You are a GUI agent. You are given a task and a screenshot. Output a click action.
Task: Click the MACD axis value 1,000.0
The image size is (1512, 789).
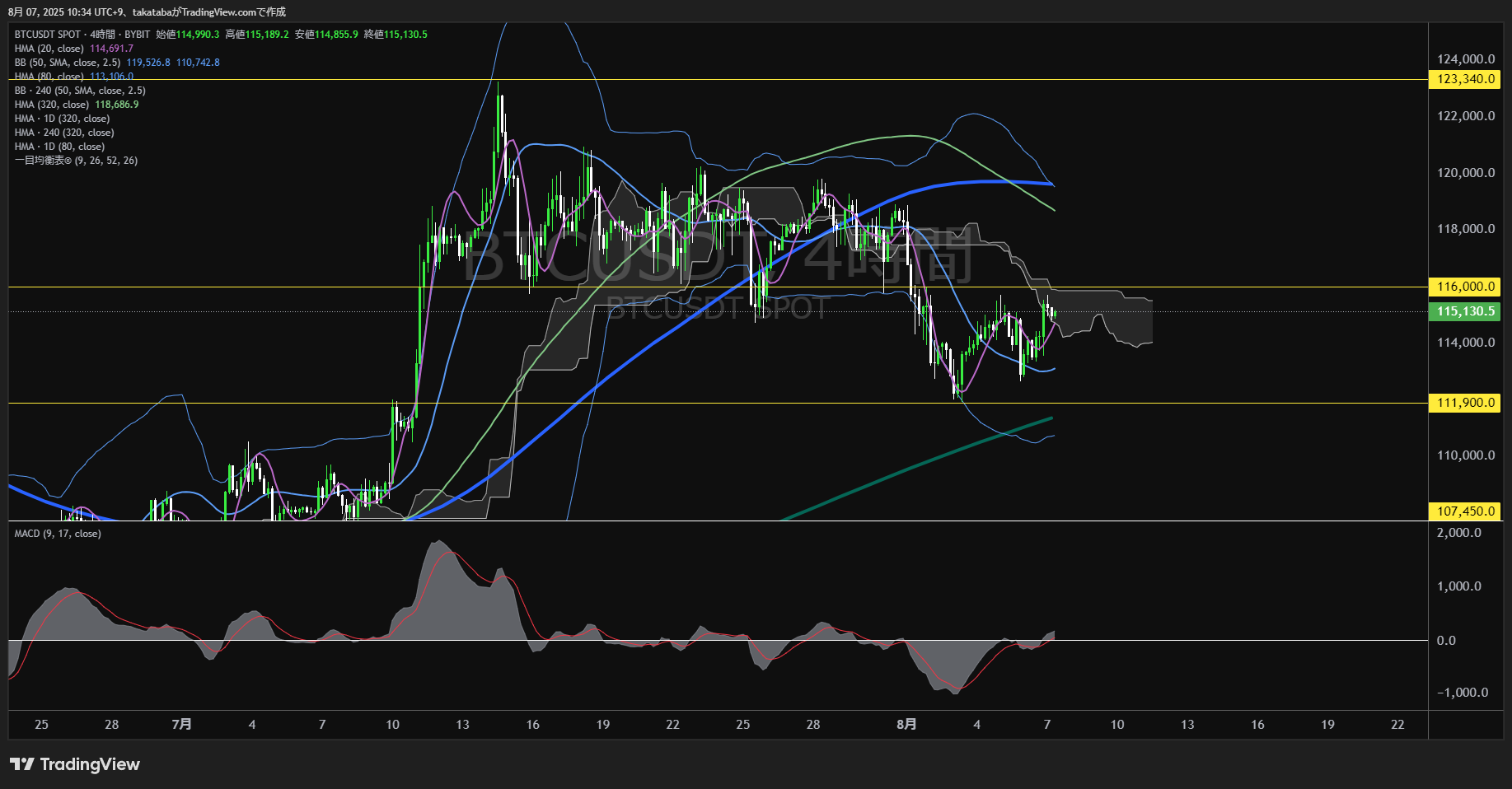[1459, 586]
